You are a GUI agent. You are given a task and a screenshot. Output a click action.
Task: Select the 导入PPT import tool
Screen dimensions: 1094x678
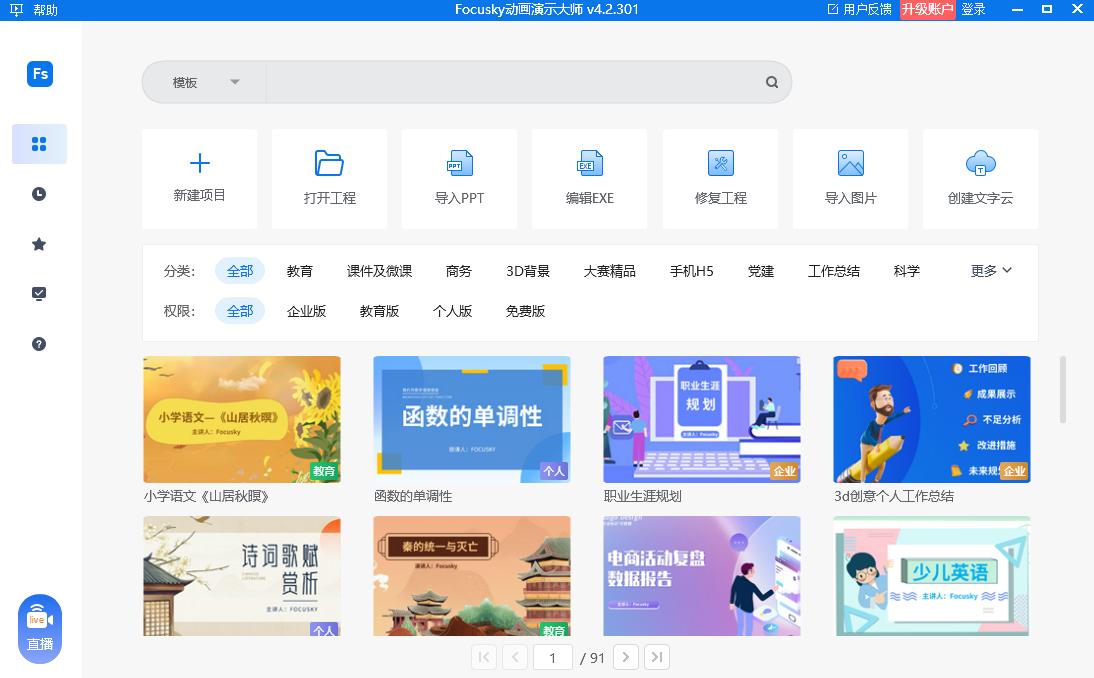(459, 179)
